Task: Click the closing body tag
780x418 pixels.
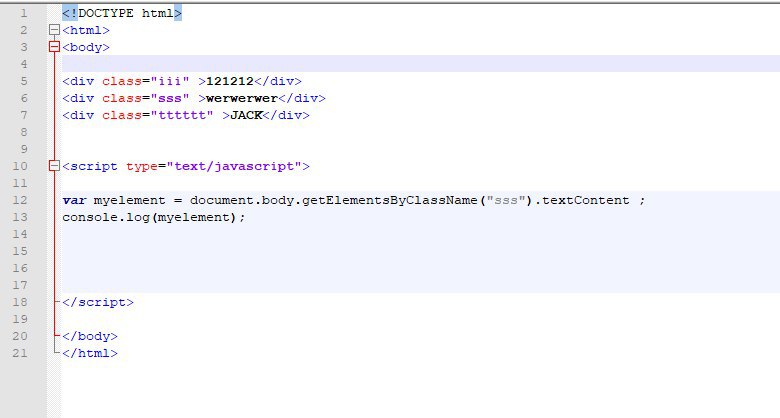Action: [90, 336]
